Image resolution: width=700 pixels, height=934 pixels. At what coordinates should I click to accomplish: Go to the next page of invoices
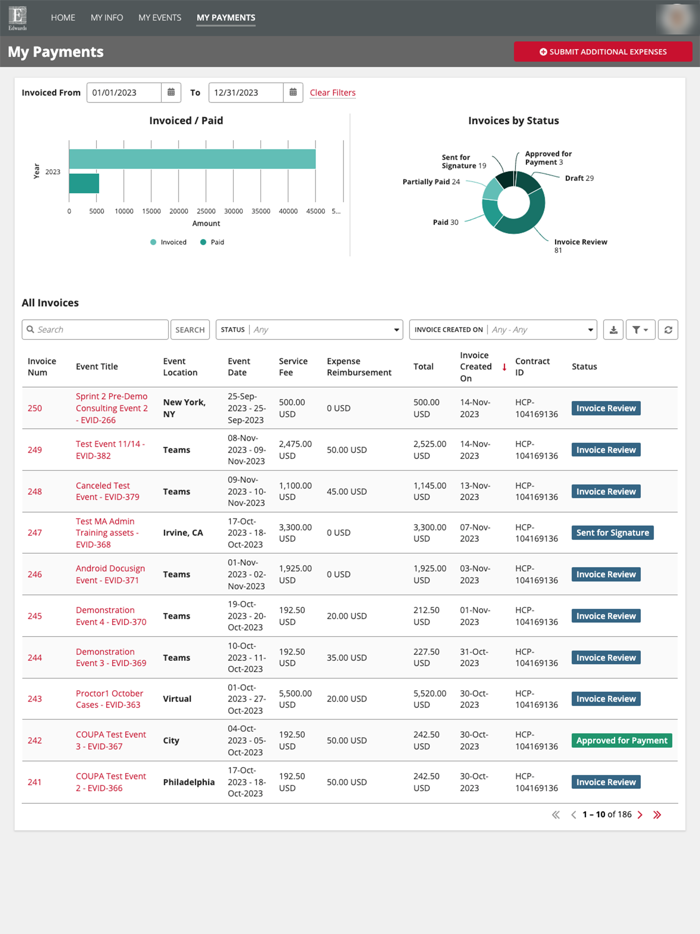click(640, 815)
